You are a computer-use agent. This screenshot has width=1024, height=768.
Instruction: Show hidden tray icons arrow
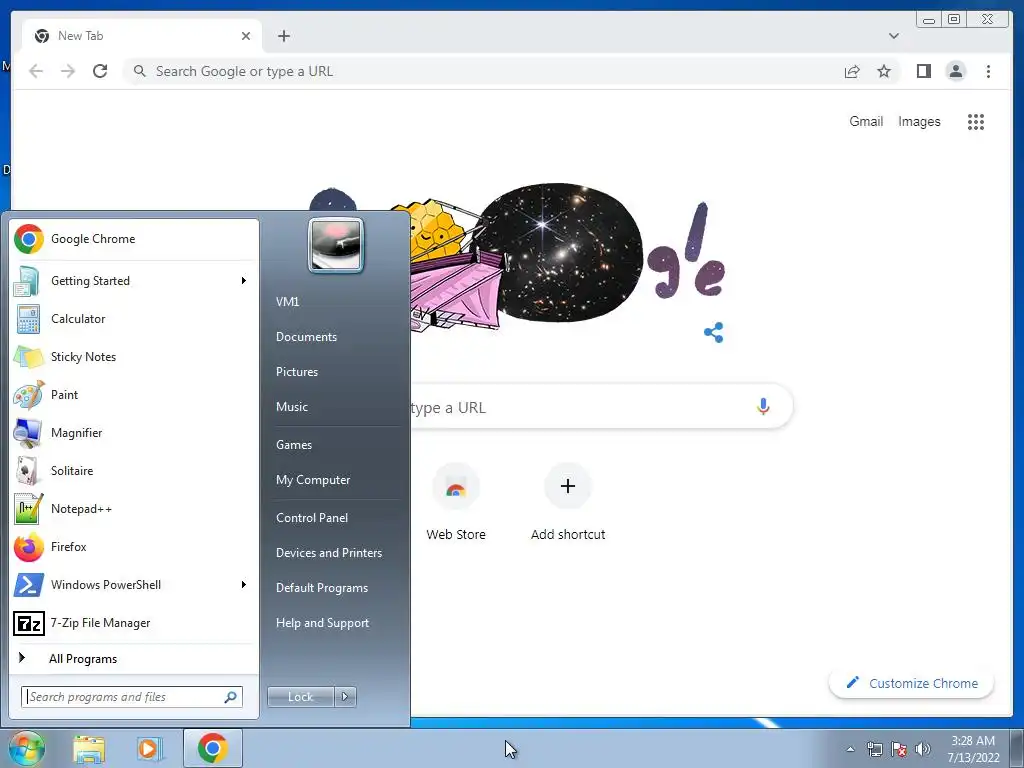point(850,749)
